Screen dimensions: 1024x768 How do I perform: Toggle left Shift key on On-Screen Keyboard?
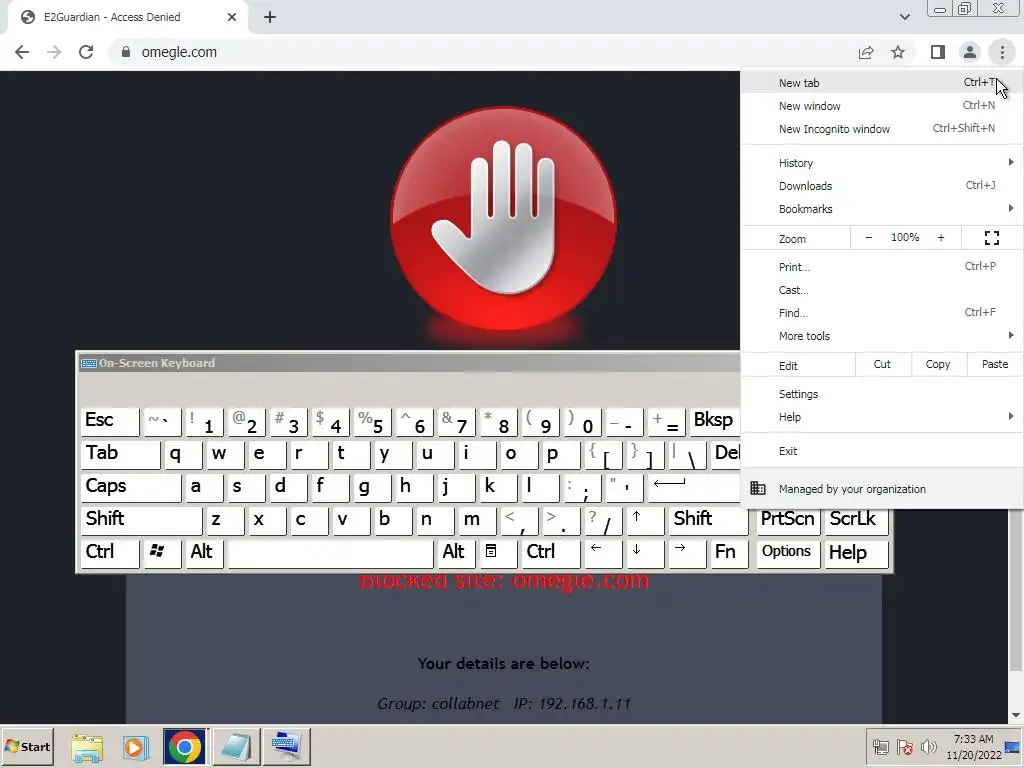pos(141,520)
